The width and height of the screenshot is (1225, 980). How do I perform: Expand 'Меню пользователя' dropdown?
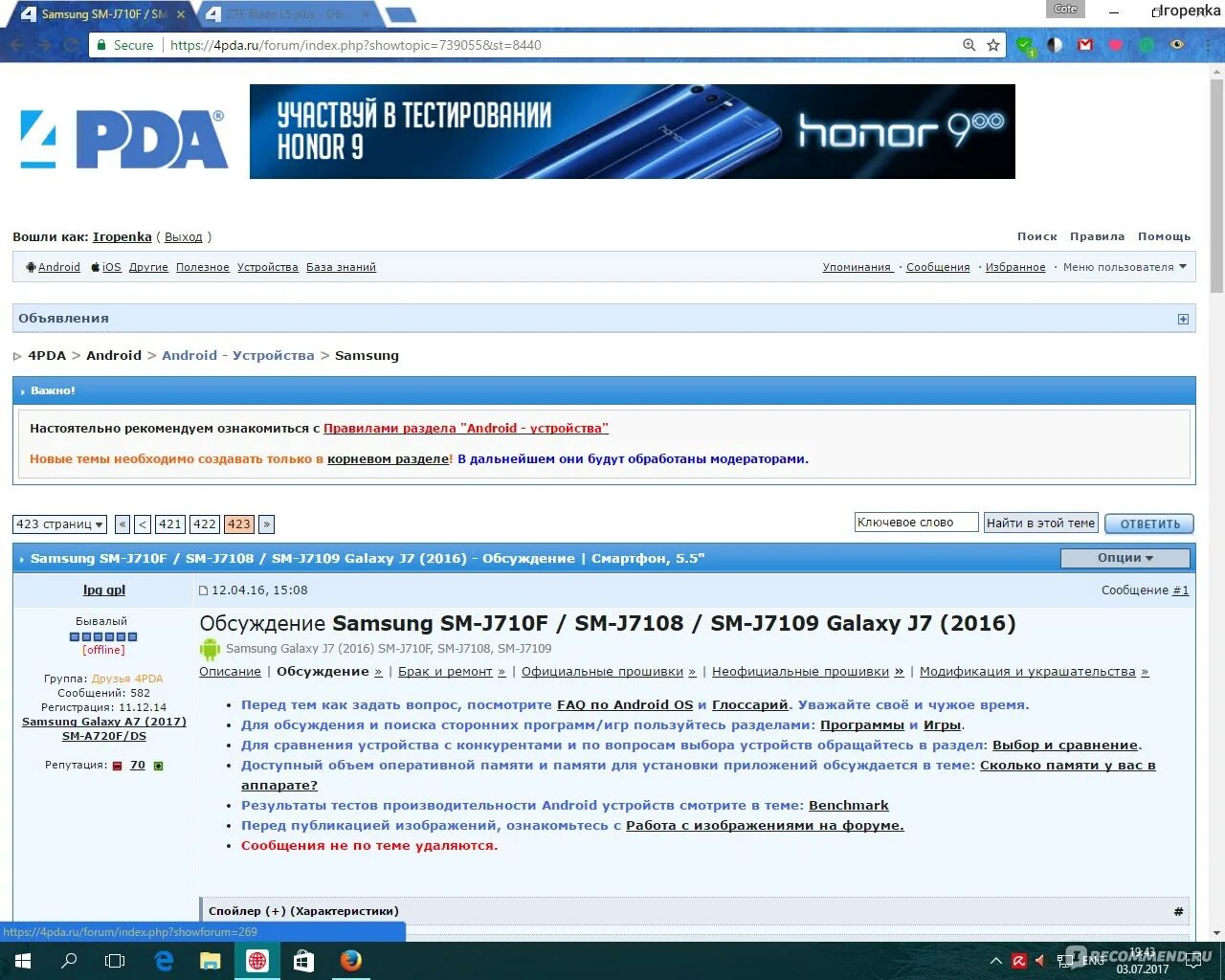[1125, 267]
